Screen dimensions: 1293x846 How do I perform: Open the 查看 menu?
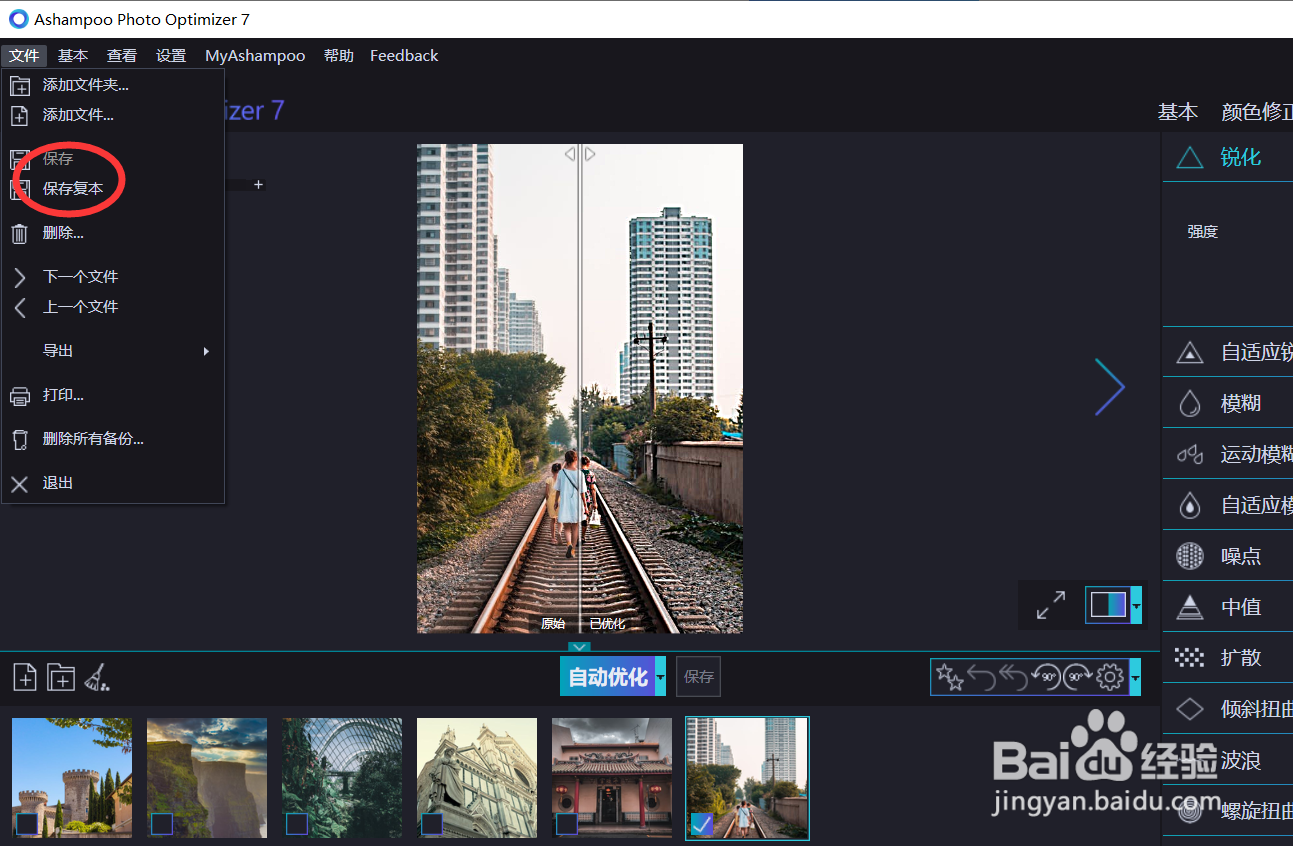click(122, 56)
